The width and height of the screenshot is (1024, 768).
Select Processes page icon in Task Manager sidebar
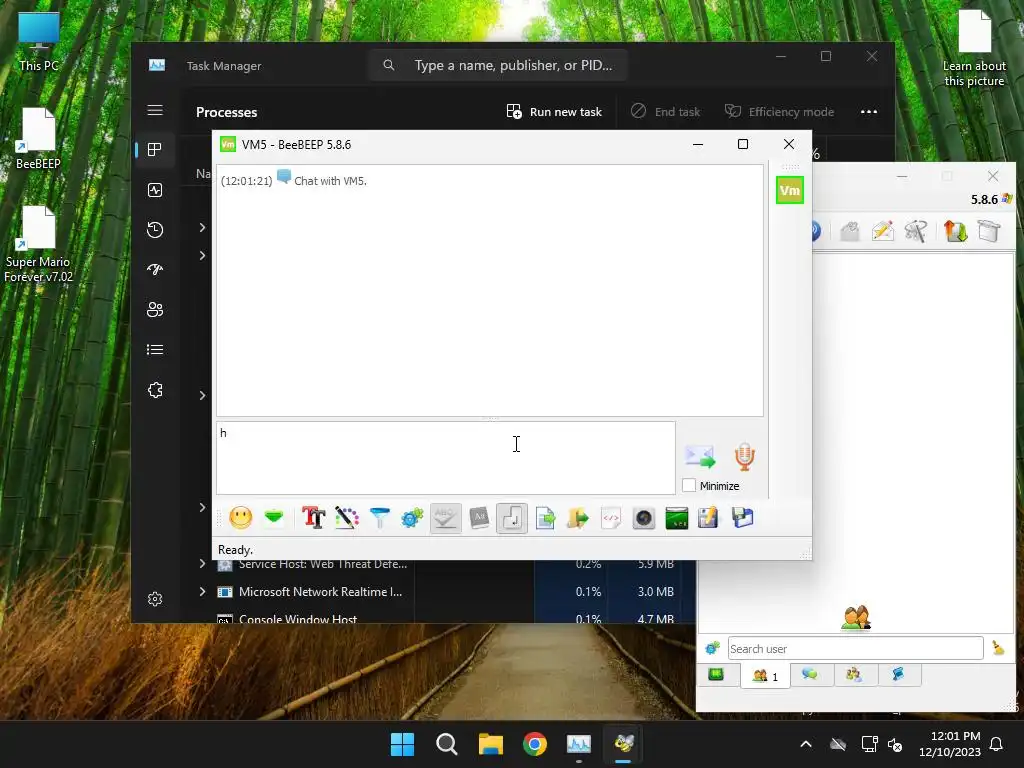[155, 150]
